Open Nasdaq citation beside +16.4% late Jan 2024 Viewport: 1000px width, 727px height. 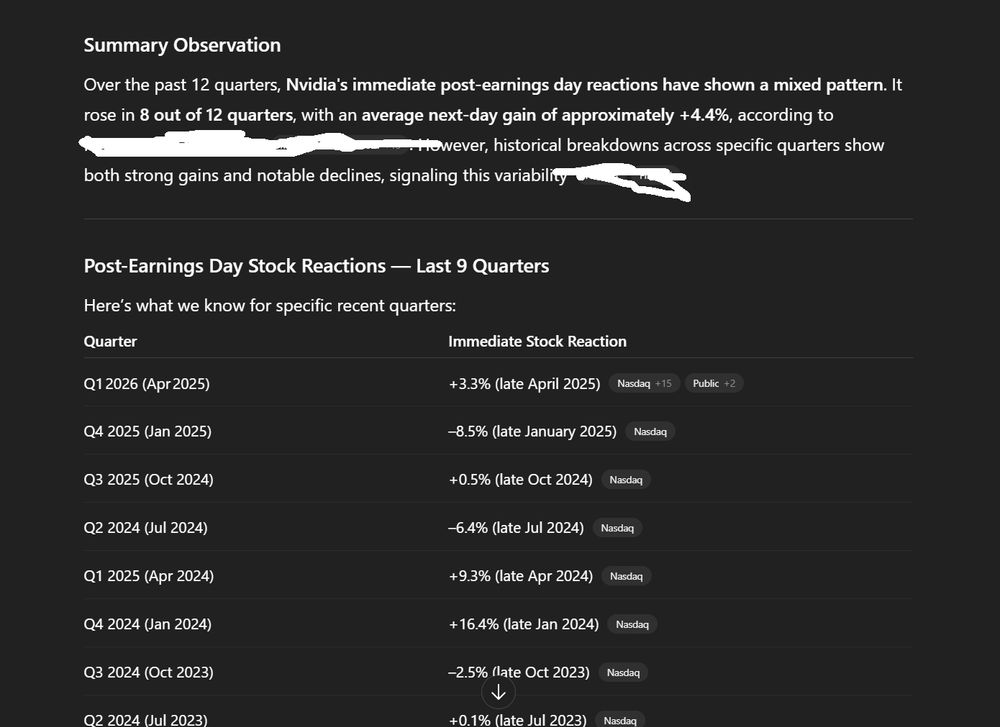click(x=632, y=624)
